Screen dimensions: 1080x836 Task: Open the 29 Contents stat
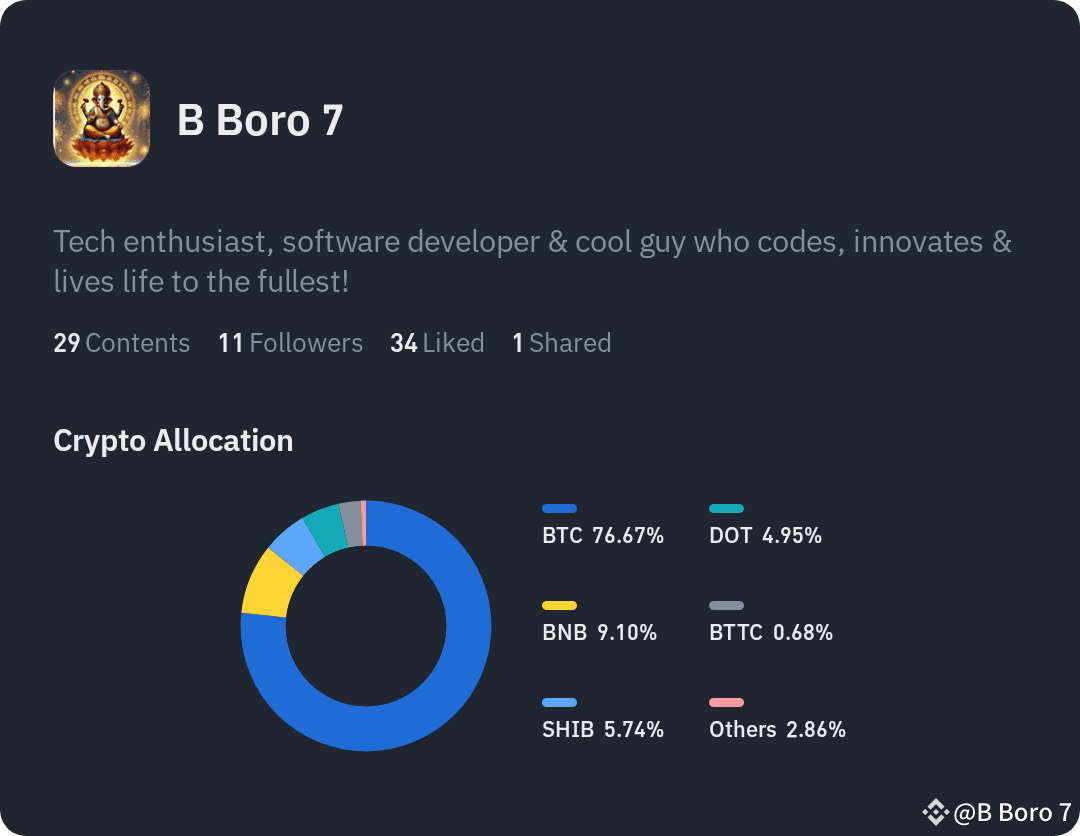pos(122,343)
